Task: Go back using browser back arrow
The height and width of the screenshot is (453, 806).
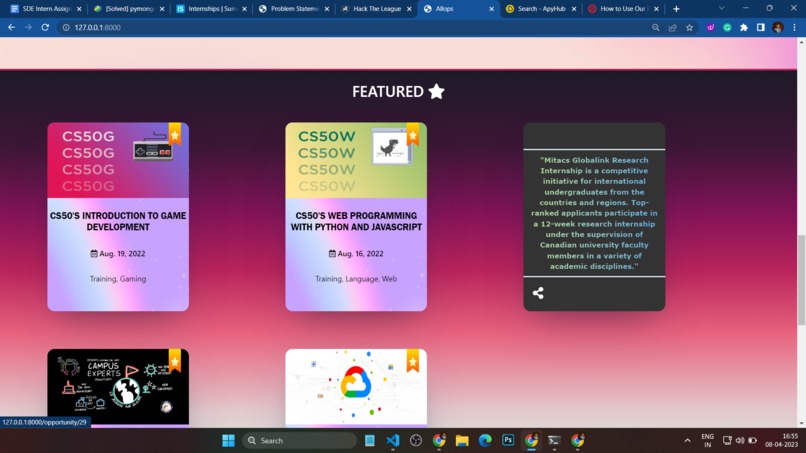Action: [11, 27]
